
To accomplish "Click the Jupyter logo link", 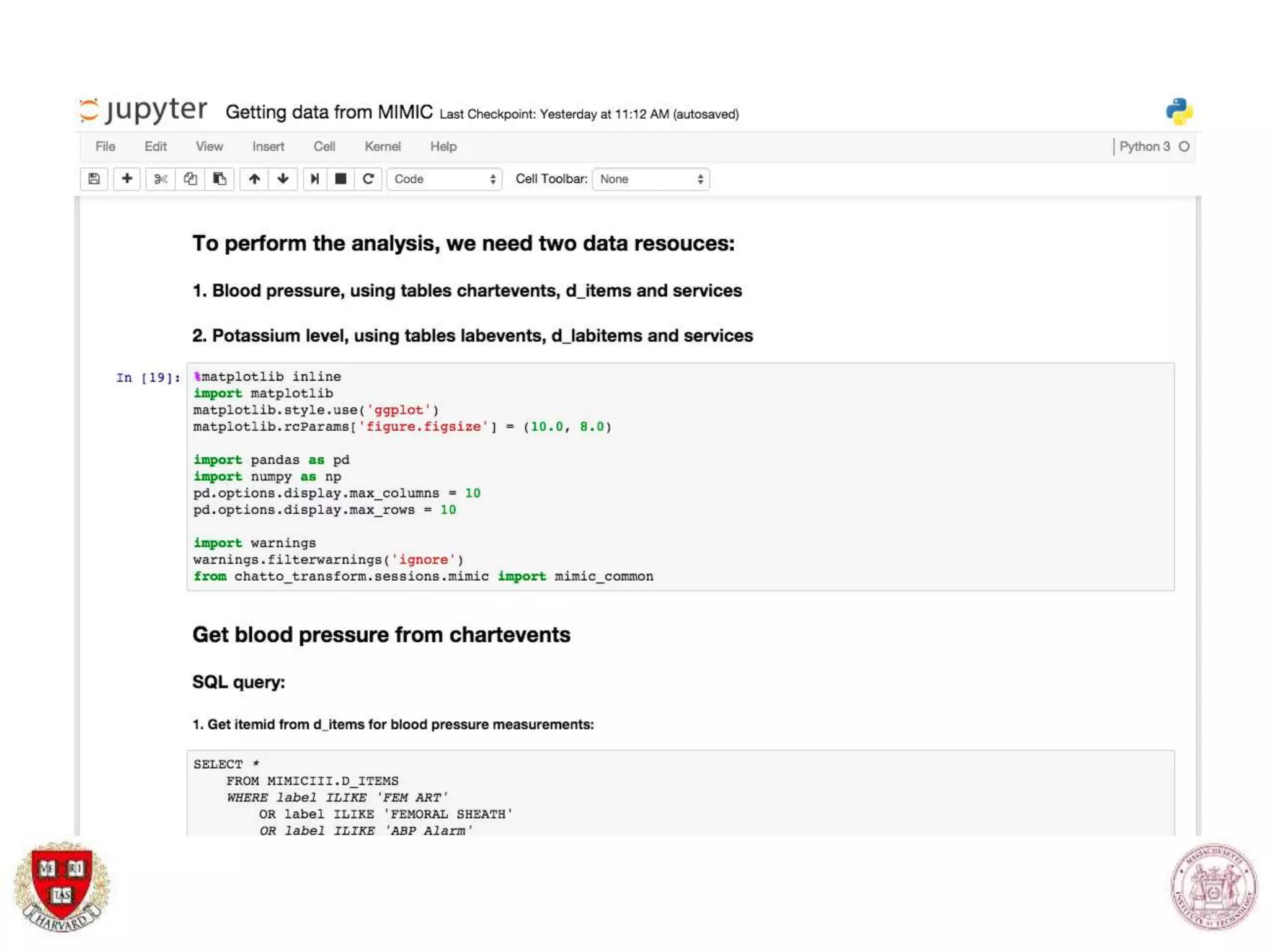I will (x=144, y=111).
